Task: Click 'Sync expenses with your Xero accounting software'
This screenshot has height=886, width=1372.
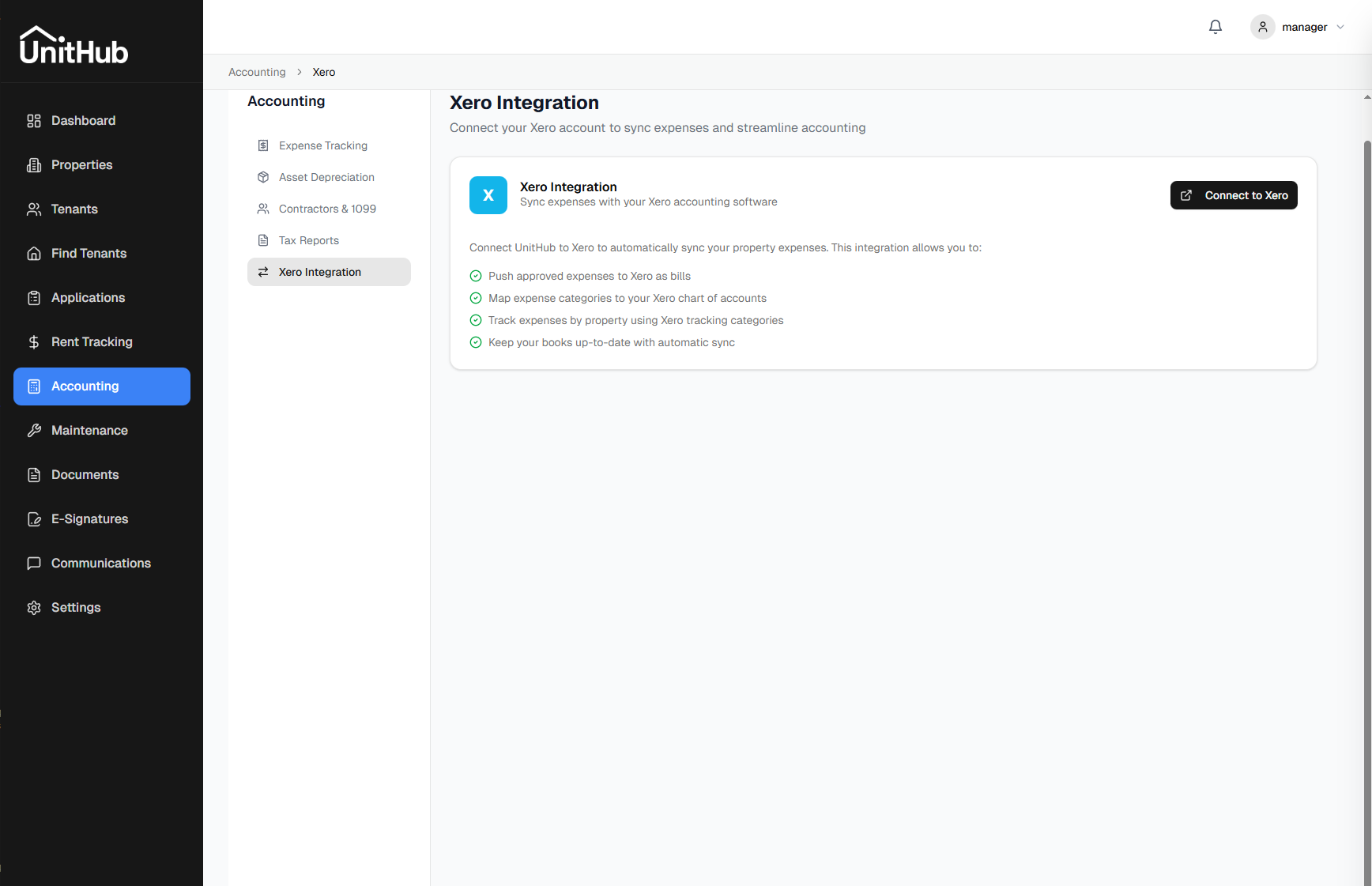Action: pos(649,202)
